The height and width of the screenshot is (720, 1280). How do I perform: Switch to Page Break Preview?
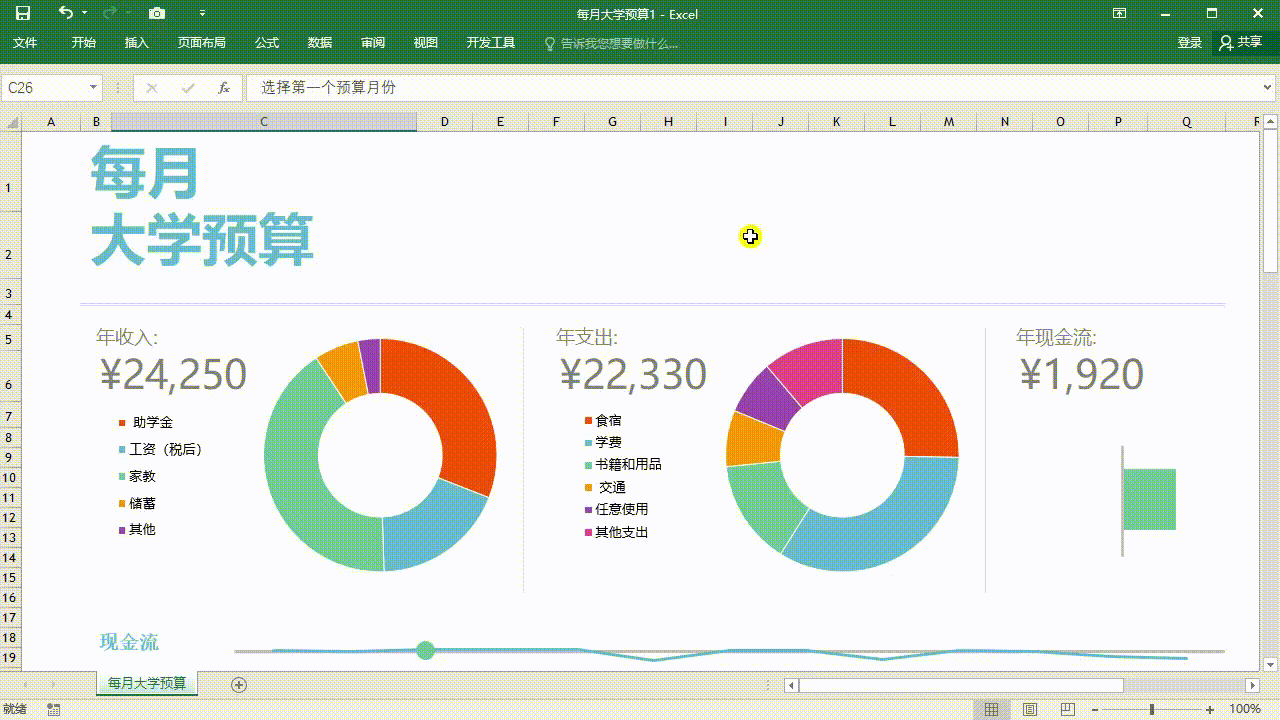point(1067,709)
